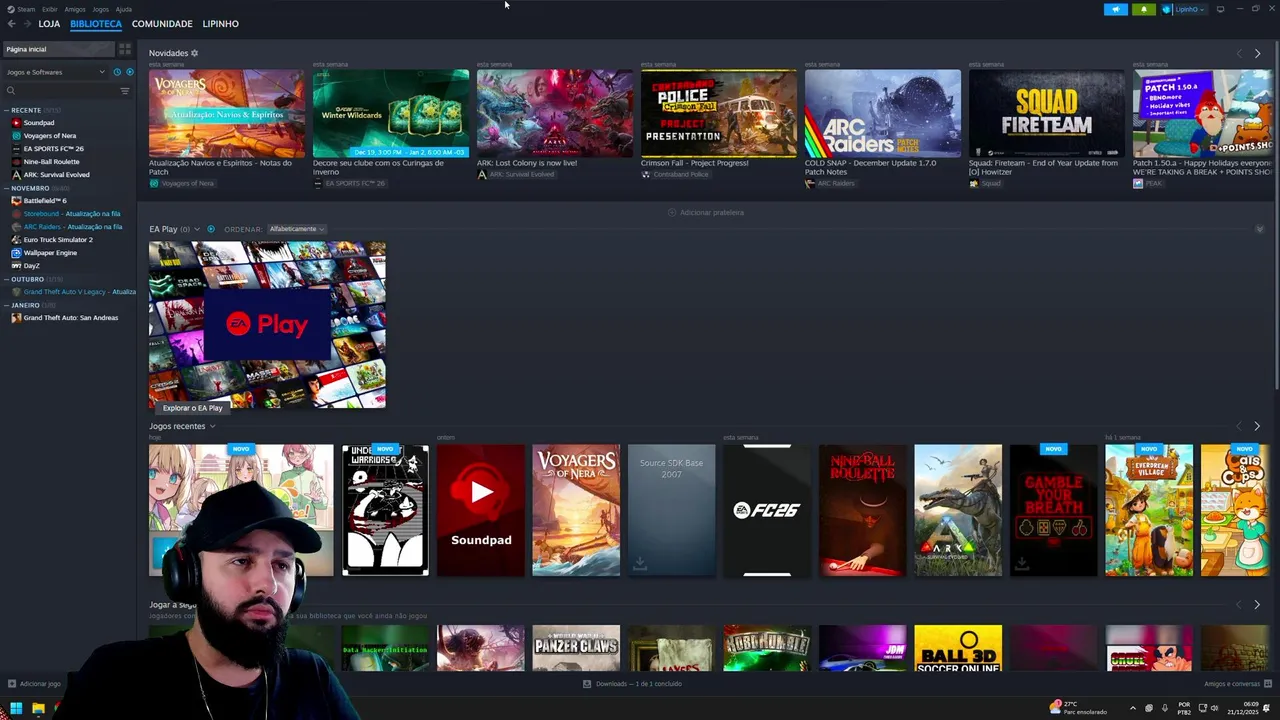Open the Windows Start button
Viewport: 1280px width, 720px height.
(x=16, y=709)
